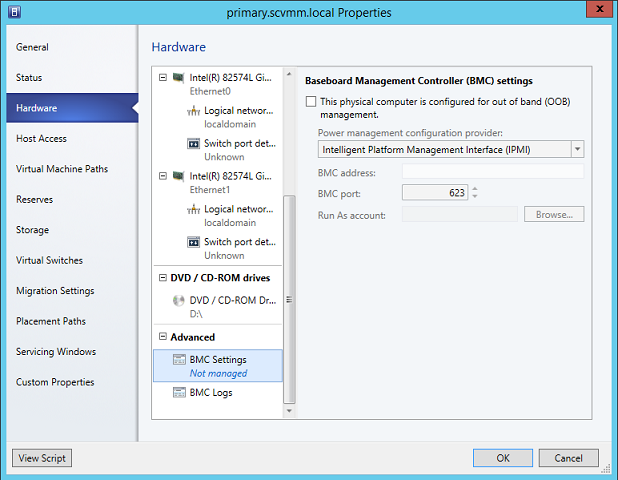
Task: Click the window icon in the title bar
Action: [14, 13]
